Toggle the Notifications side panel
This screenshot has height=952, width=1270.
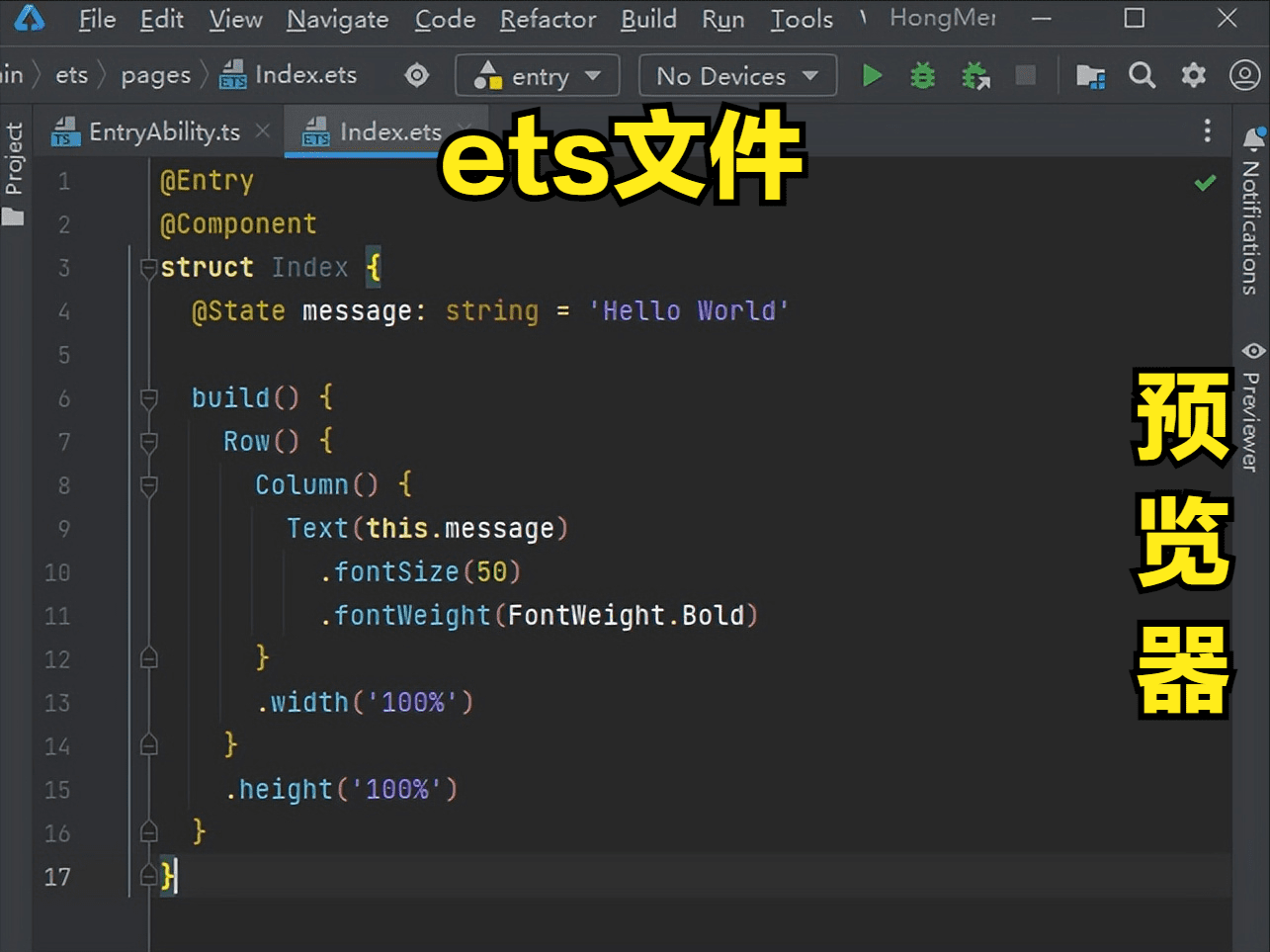pyautogui.click(x=1251, y=214)
